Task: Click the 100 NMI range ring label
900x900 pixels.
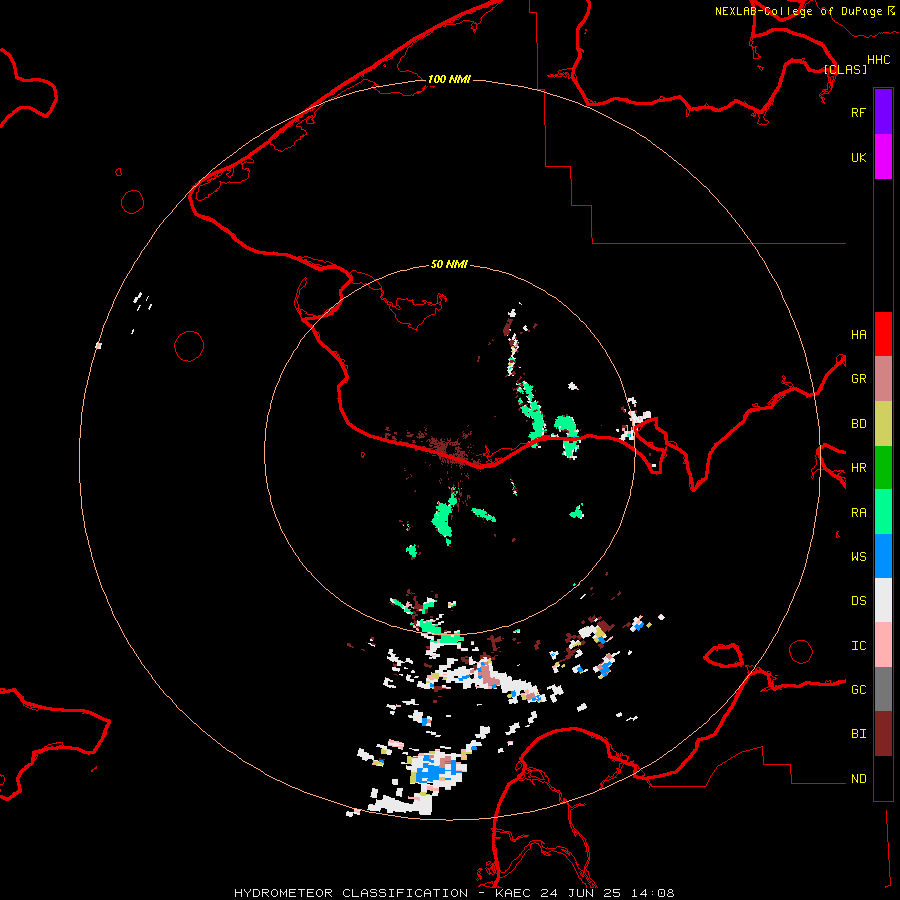Action: click(x=449, y=79)
